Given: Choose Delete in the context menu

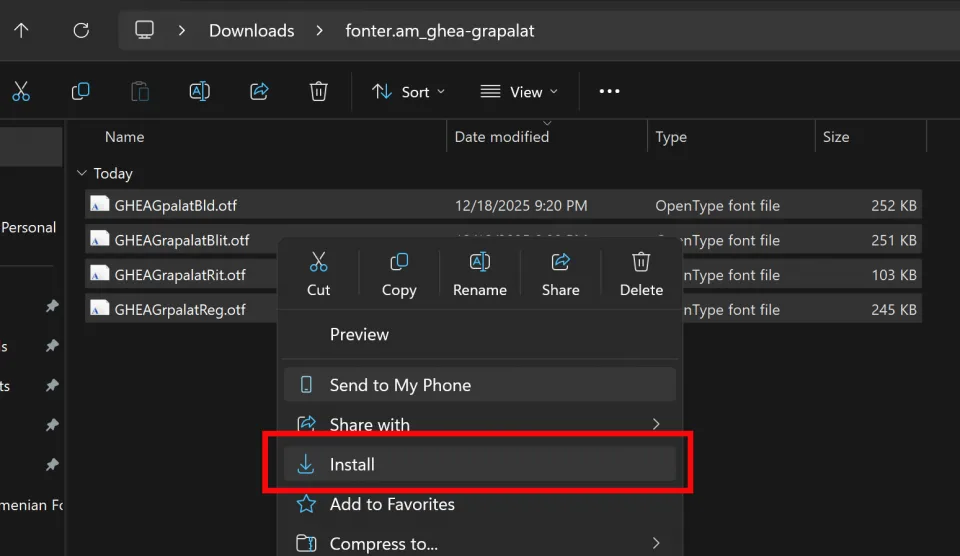Looking at the screenshot, I should click(x=641, y=274).
